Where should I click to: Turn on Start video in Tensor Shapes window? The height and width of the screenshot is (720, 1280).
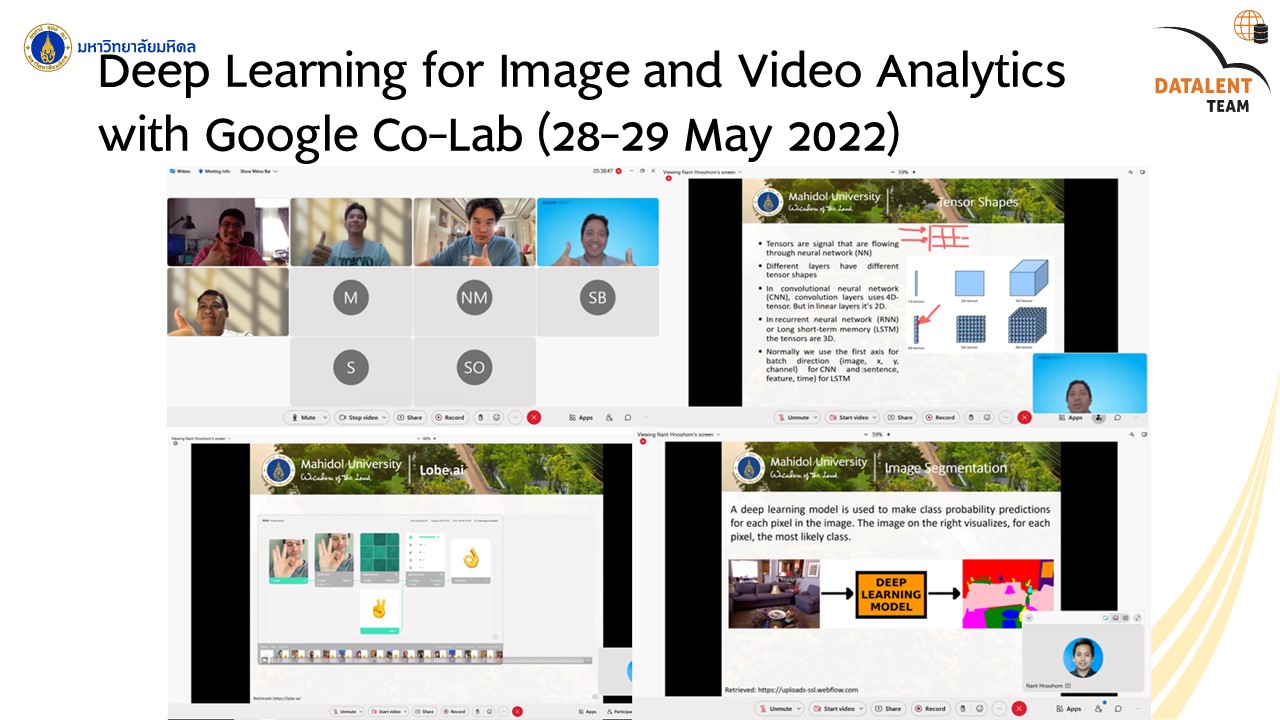click(852, 417)
